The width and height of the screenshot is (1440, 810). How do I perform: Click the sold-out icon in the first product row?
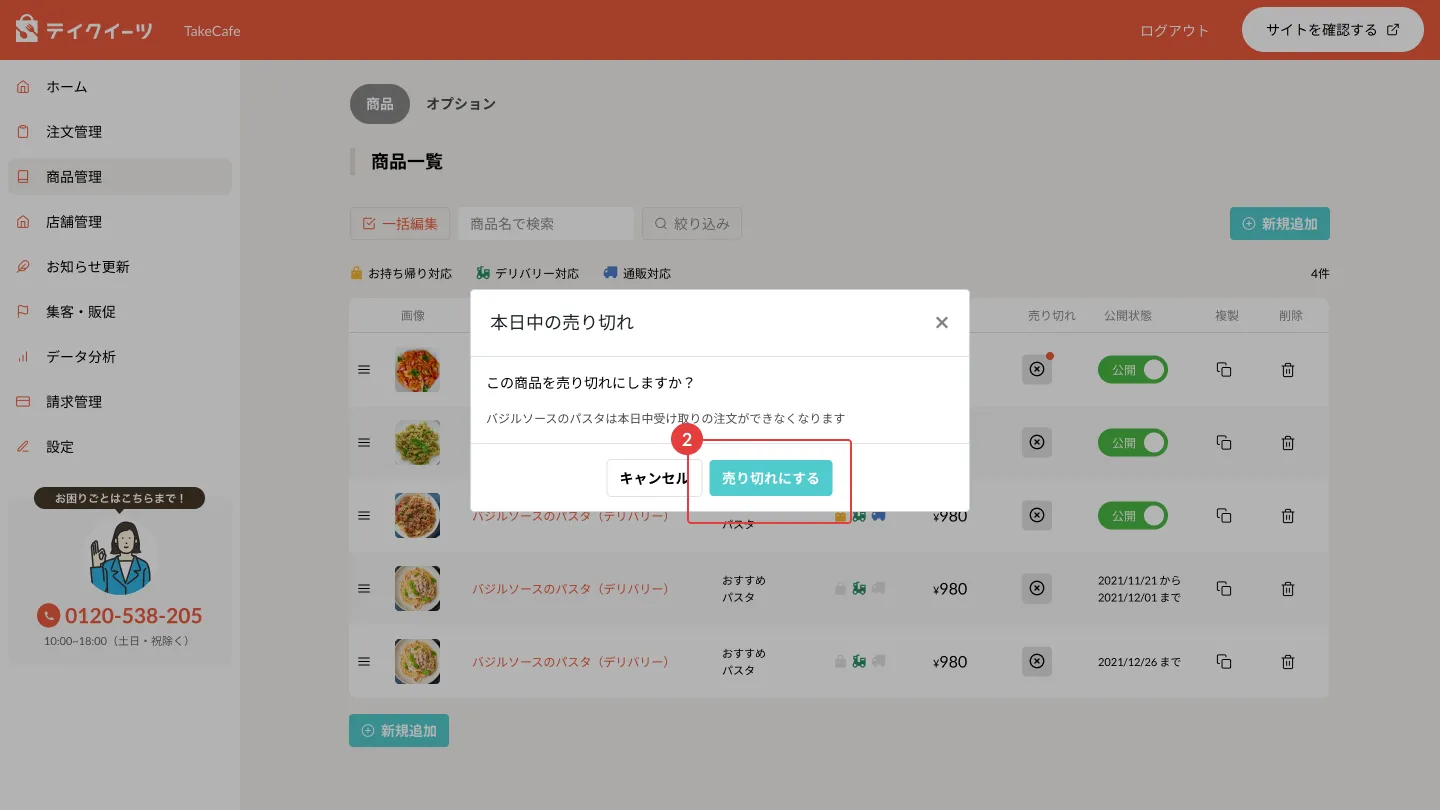(x=1037, y=370)
